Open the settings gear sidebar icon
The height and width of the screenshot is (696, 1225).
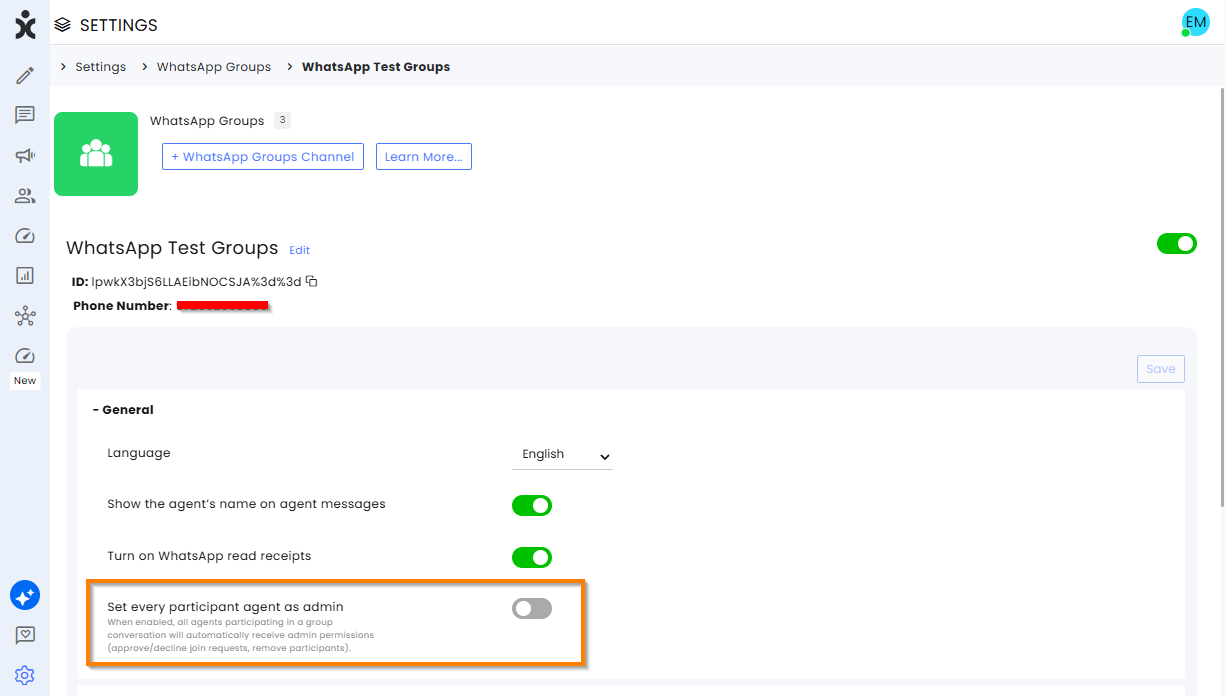point(25,675)
